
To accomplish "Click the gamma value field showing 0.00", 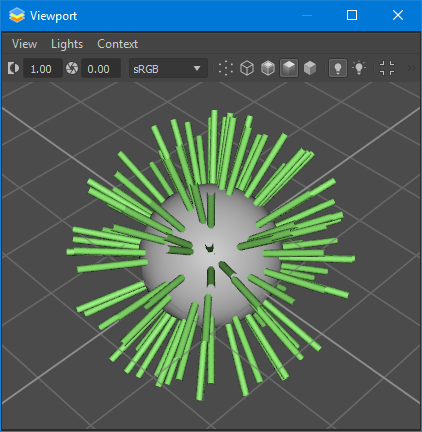I will pyautogui.click(x=101, y=69).
